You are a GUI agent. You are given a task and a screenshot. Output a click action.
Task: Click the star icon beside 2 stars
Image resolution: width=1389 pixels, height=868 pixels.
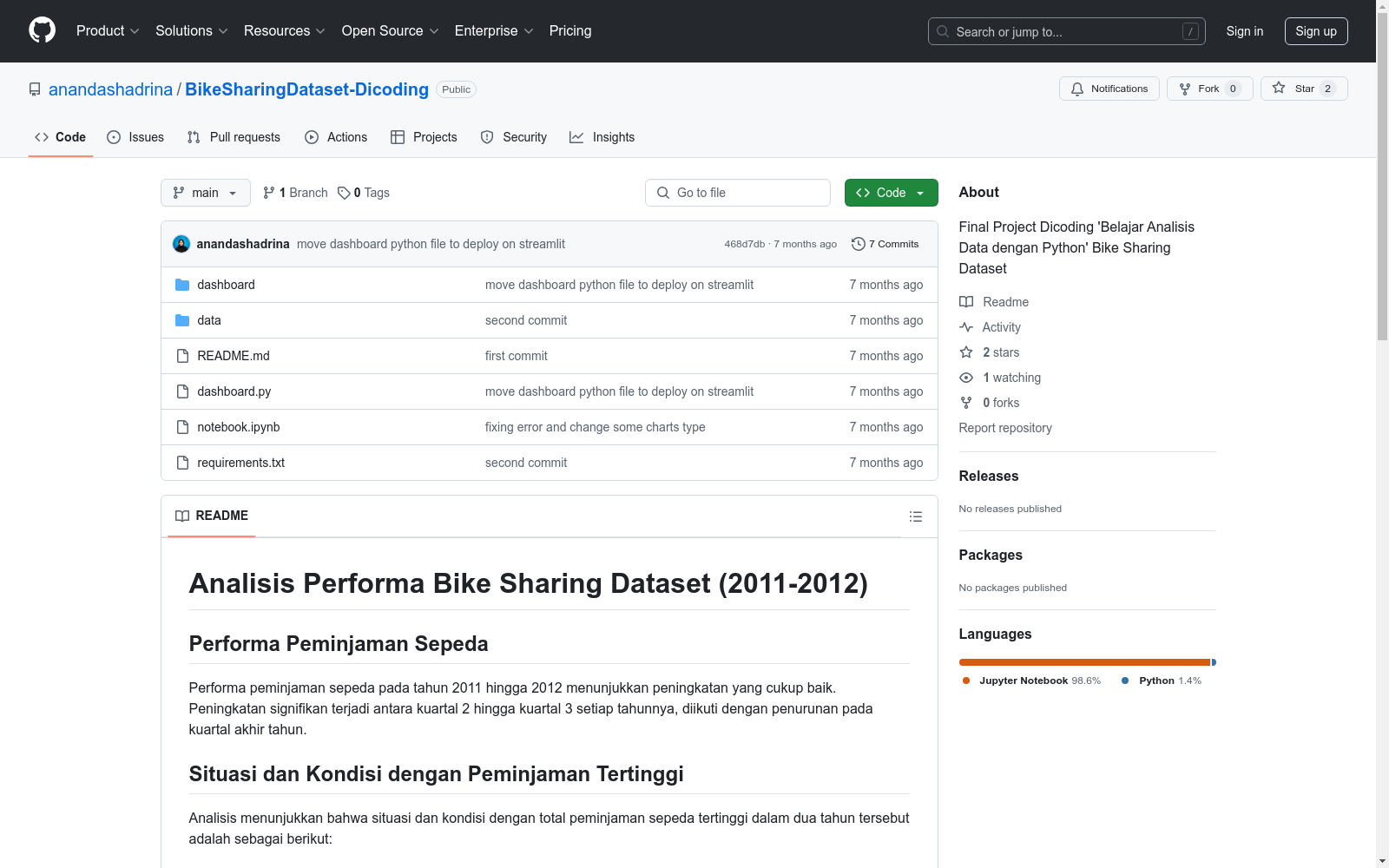(966, 352)
